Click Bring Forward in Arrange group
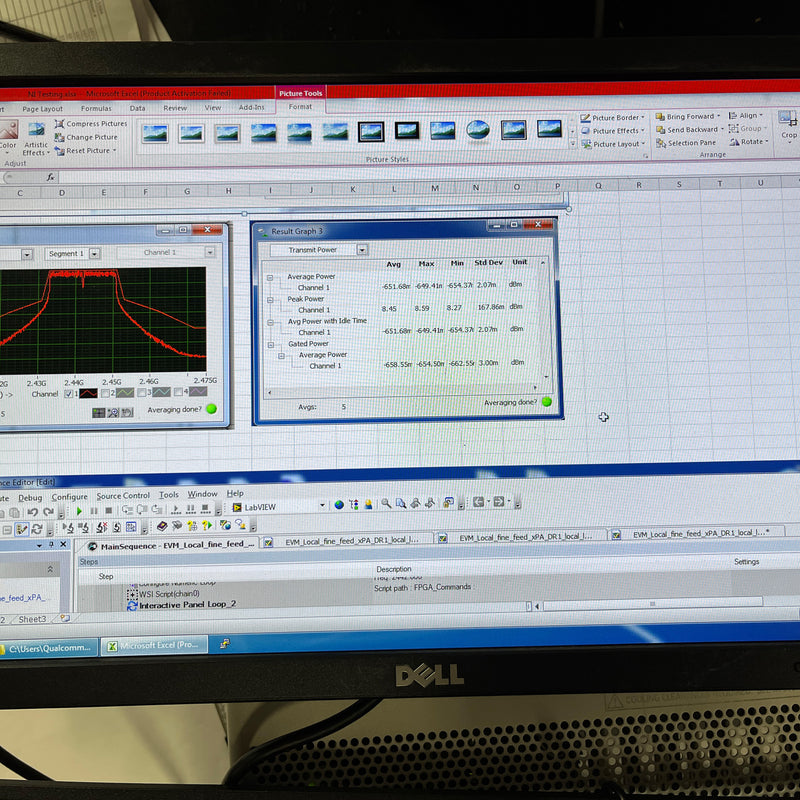Viewport: 800px width, 800px height. (688, 116)
